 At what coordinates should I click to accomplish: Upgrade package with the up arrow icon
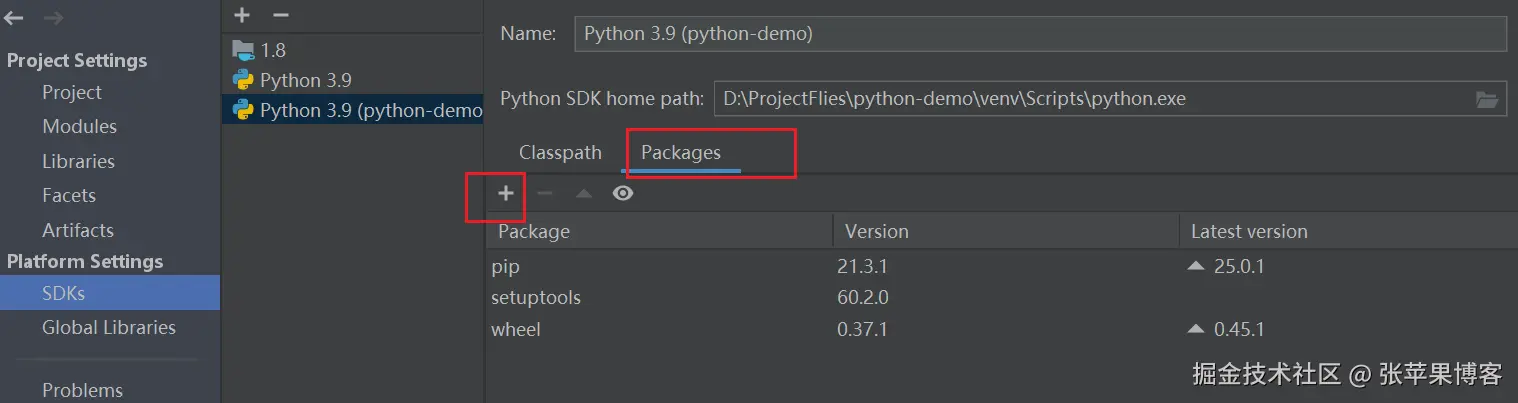coord(584,193)
